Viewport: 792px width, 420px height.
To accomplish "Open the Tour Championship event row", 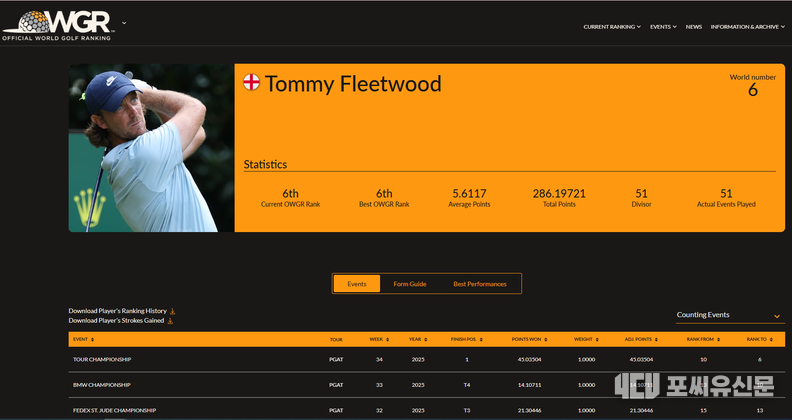I will pos(427,359).
